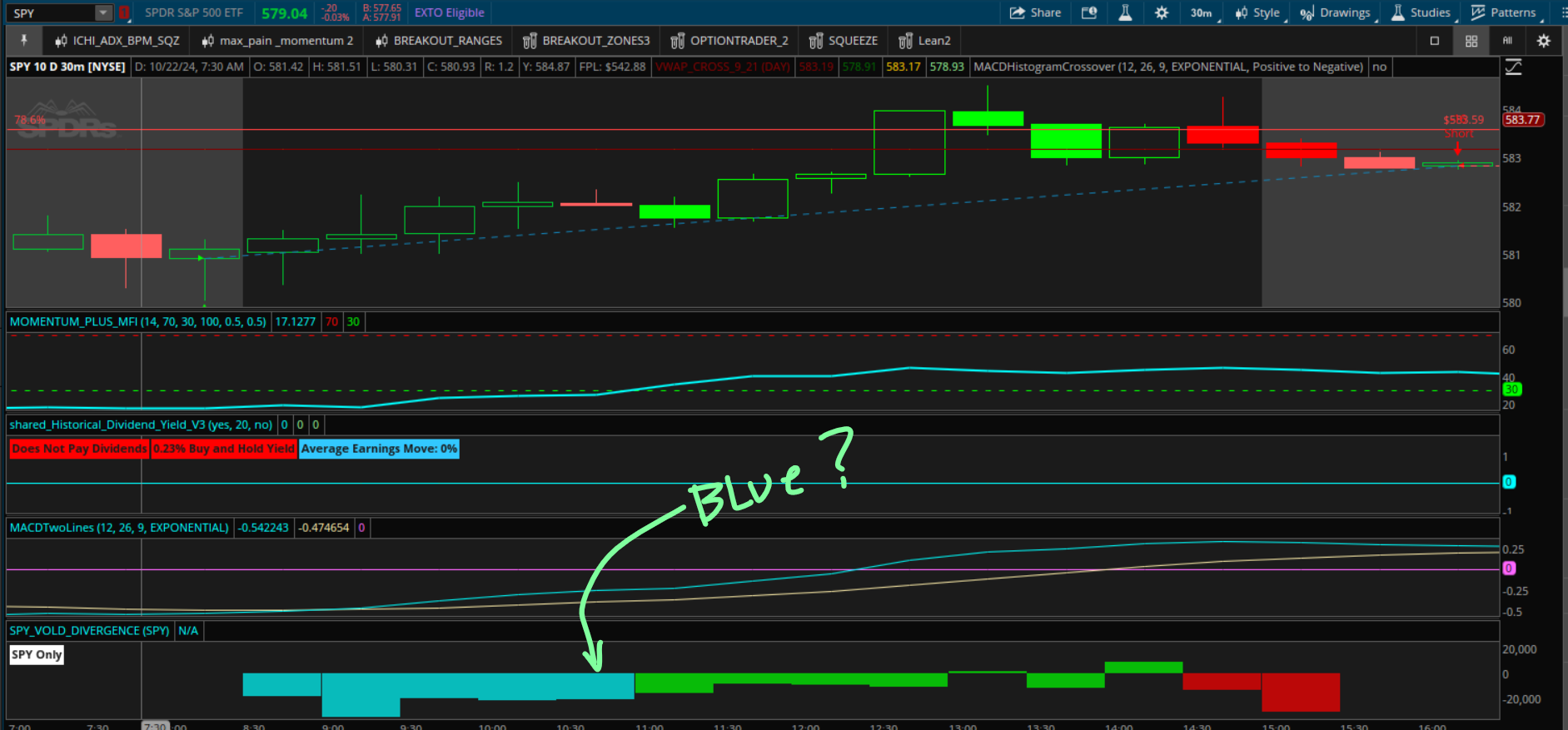Open the chart alert icon

1089,12
